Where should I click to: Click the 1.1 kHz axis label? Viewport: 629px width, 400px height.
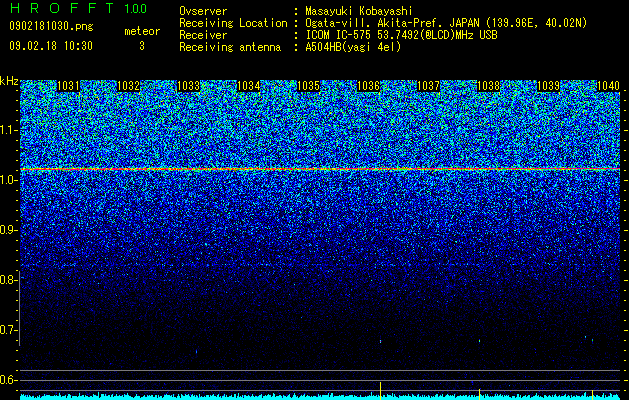pos(9,130)
